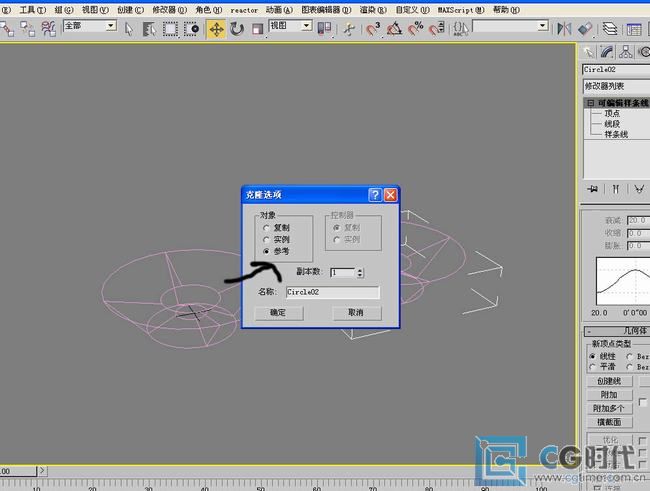Open the MAXScript(M) menu

[x=461, y=10]
